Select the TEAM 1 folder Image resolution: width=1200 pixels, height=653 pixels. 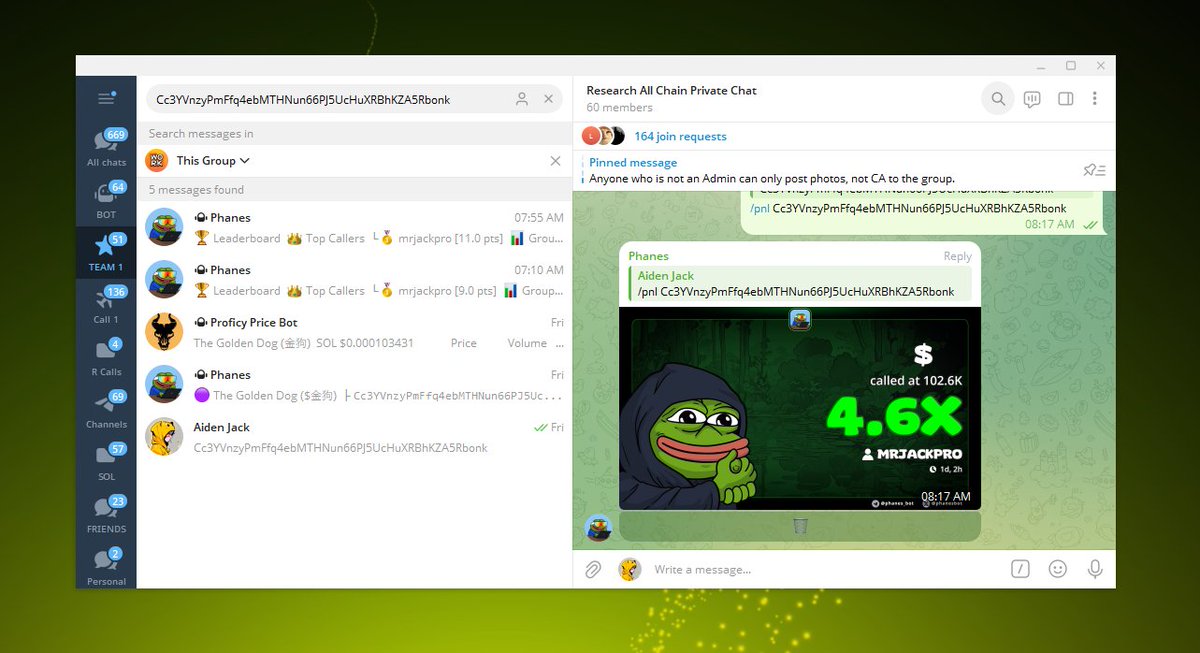click(106, 252)
